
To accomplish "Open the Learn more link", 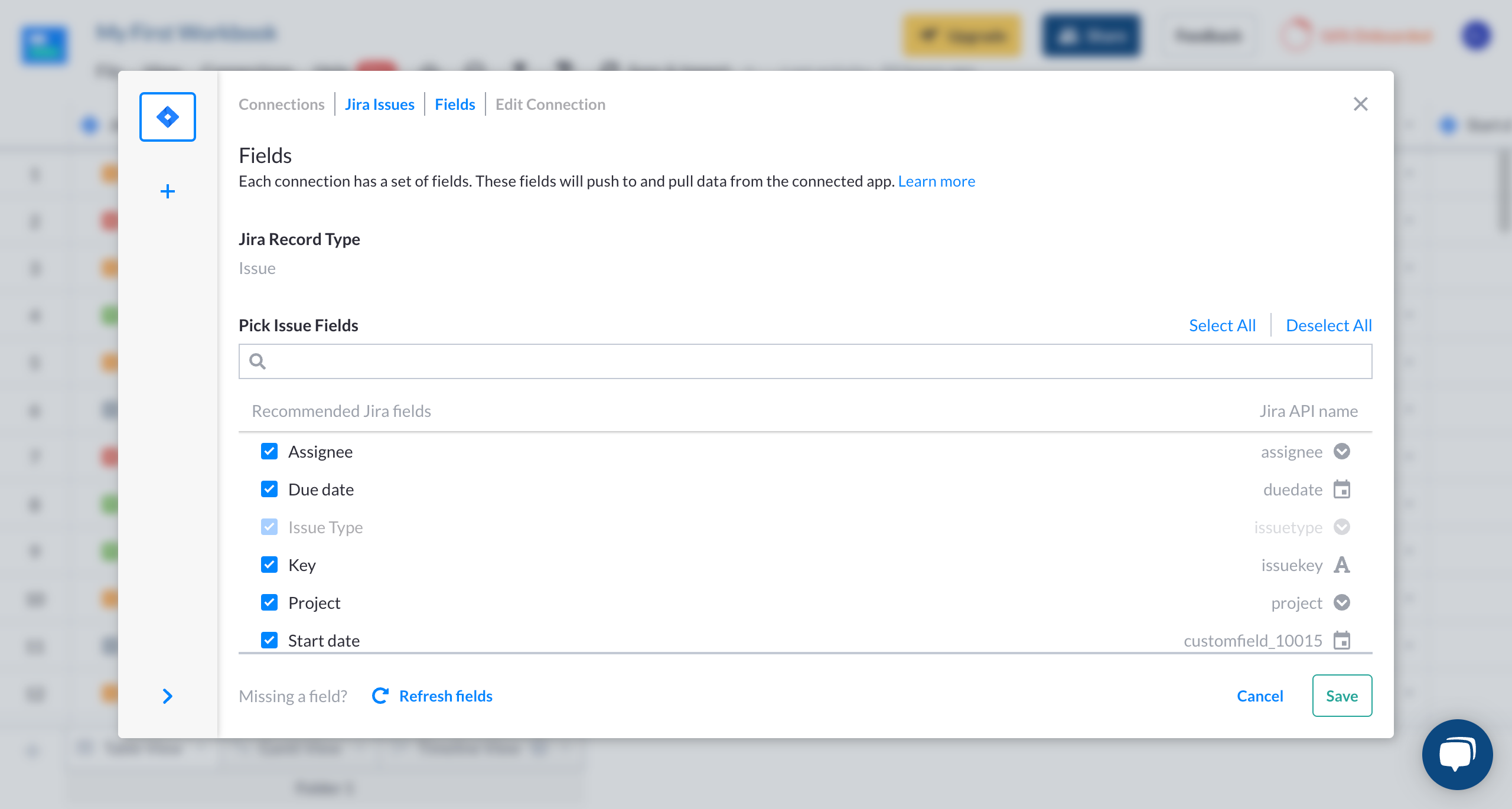I will point(937,181).
